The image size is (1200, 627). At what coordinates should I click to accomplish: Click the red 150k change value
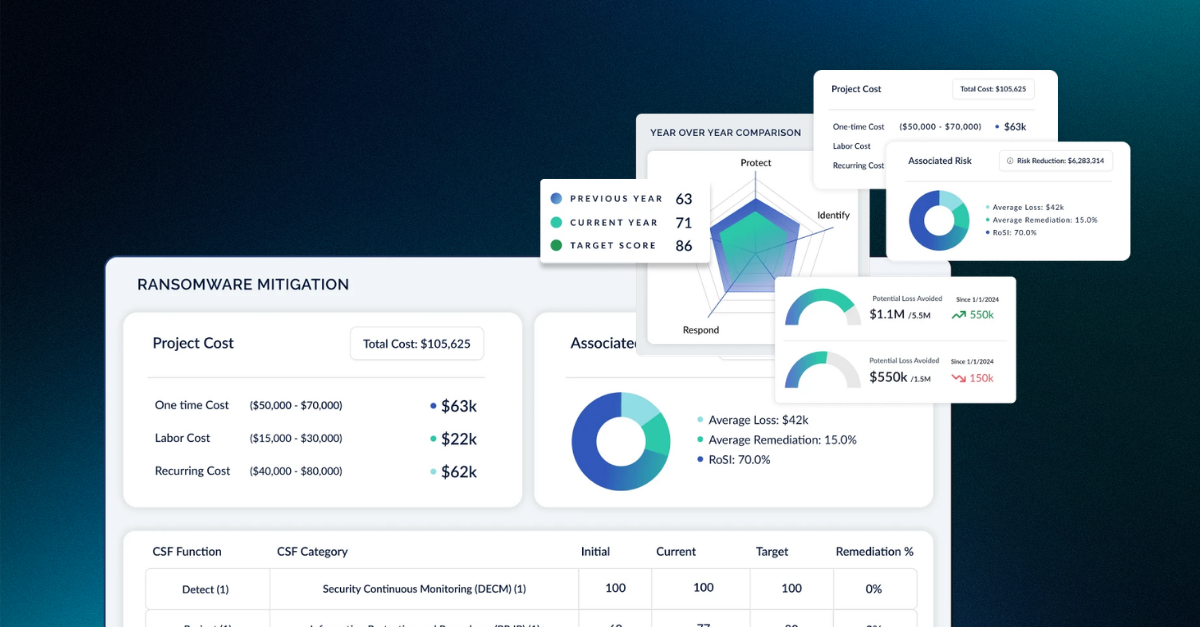coord(982,378)
